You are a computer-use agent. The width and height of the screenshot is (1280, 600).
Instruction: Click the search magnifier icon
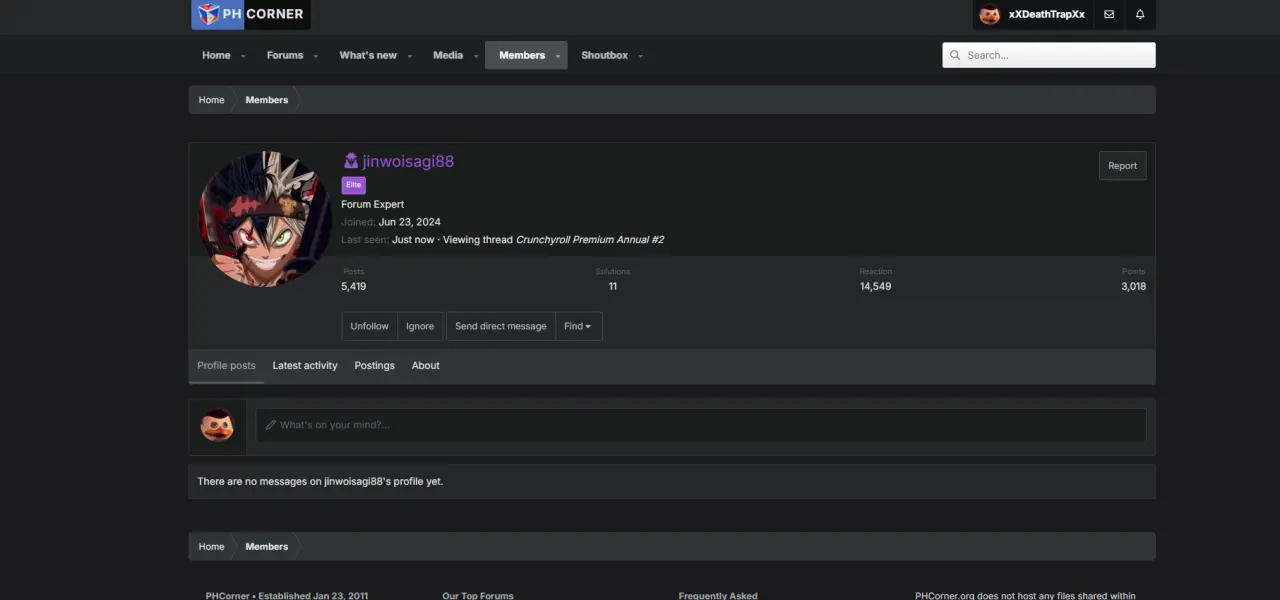[x=955, y=55]
